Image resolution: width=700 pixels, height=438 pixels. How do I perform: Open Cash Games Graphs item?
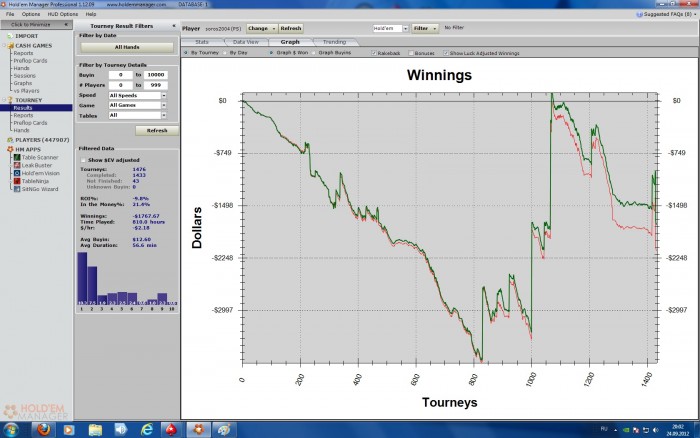coord(23,83)
